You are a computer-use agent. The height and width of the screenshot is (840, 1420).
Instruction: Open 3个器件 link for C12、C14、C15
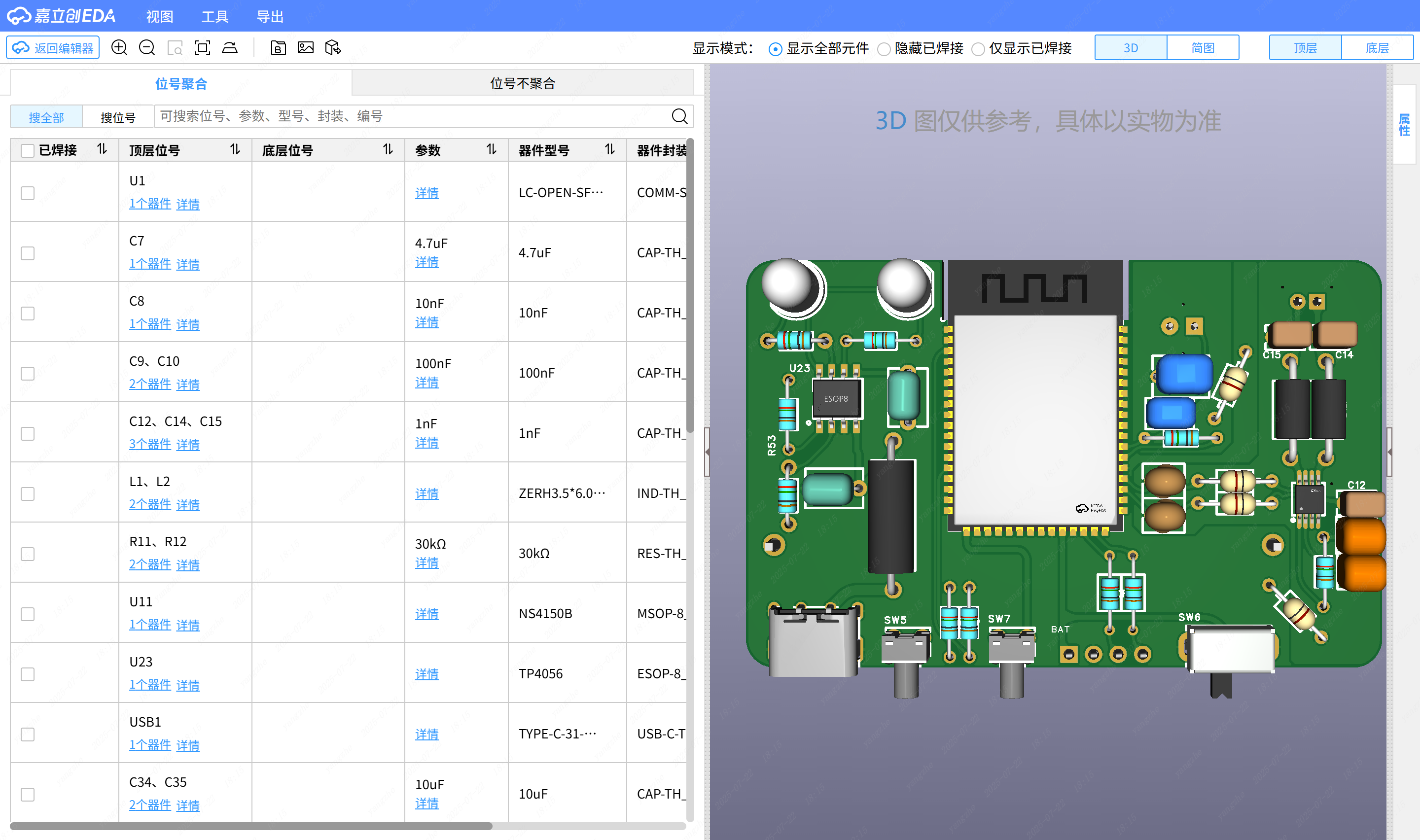tap(150, 444)
